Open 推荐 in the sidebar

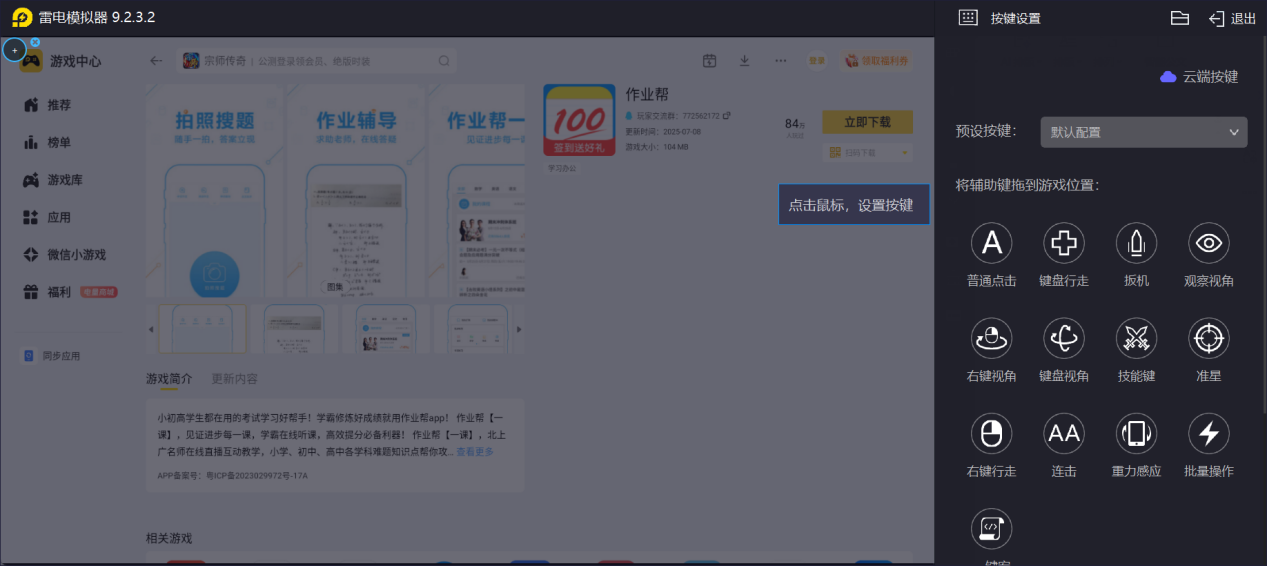[60, 105]
